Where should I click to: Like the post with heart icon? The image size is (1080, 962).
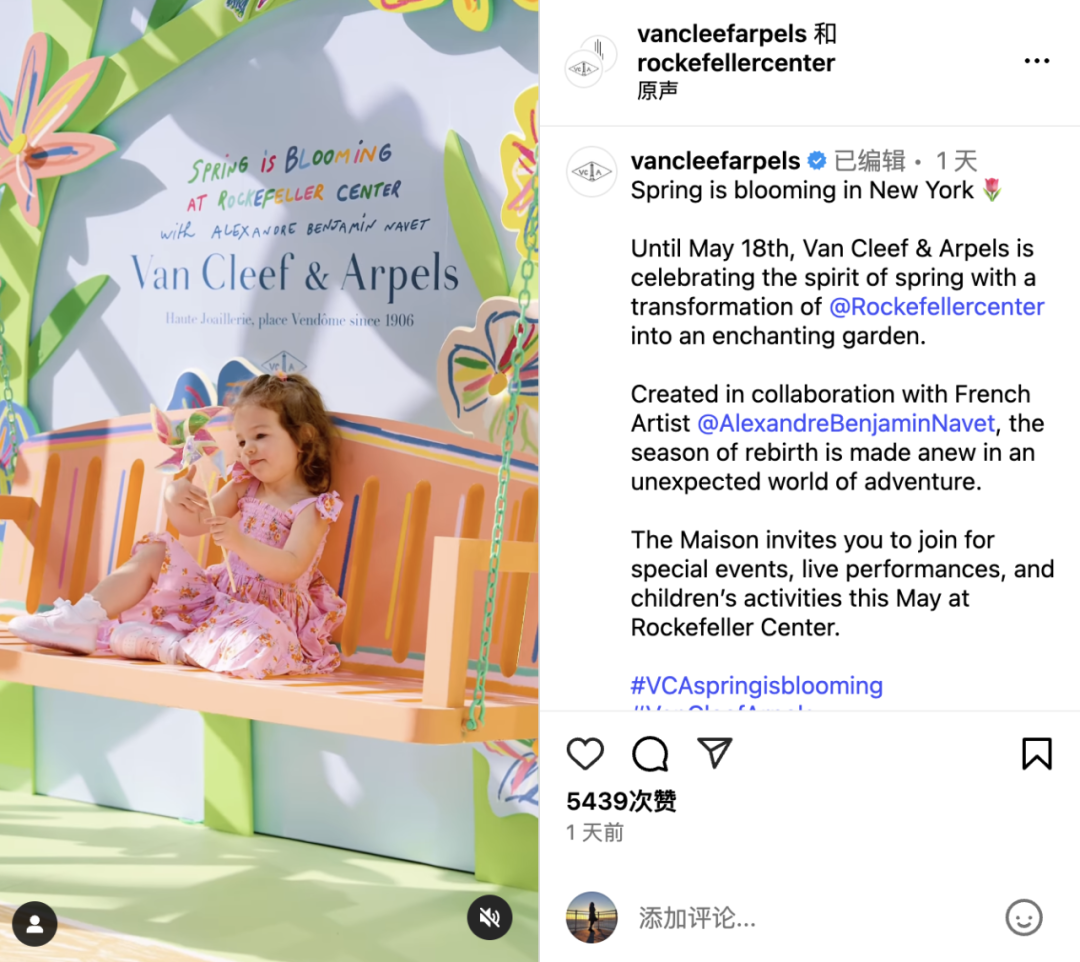point(585,753)
